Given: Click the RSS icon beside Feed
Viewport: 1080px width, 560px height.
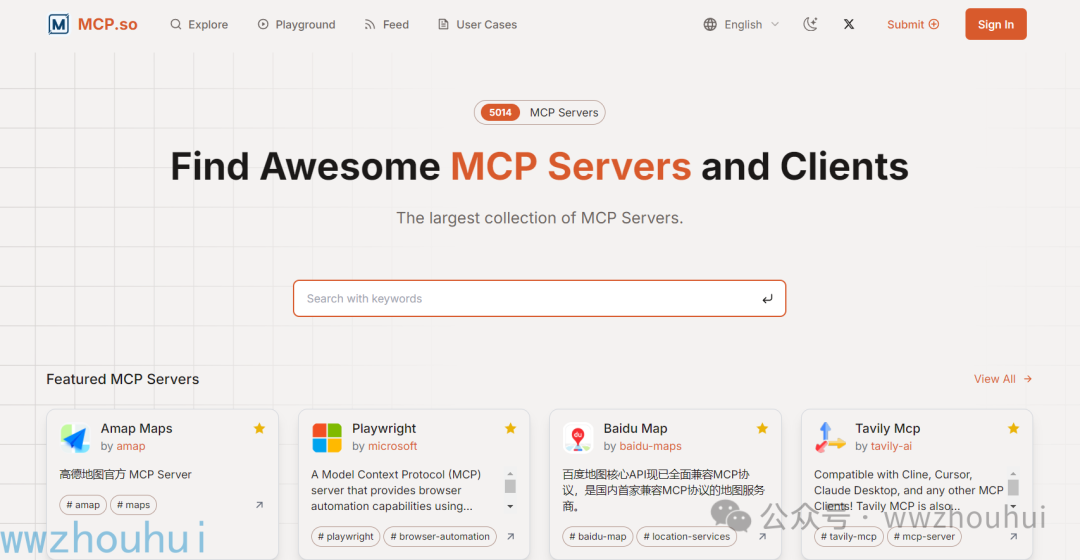Looking at the screenshot, I should [370, 24].
